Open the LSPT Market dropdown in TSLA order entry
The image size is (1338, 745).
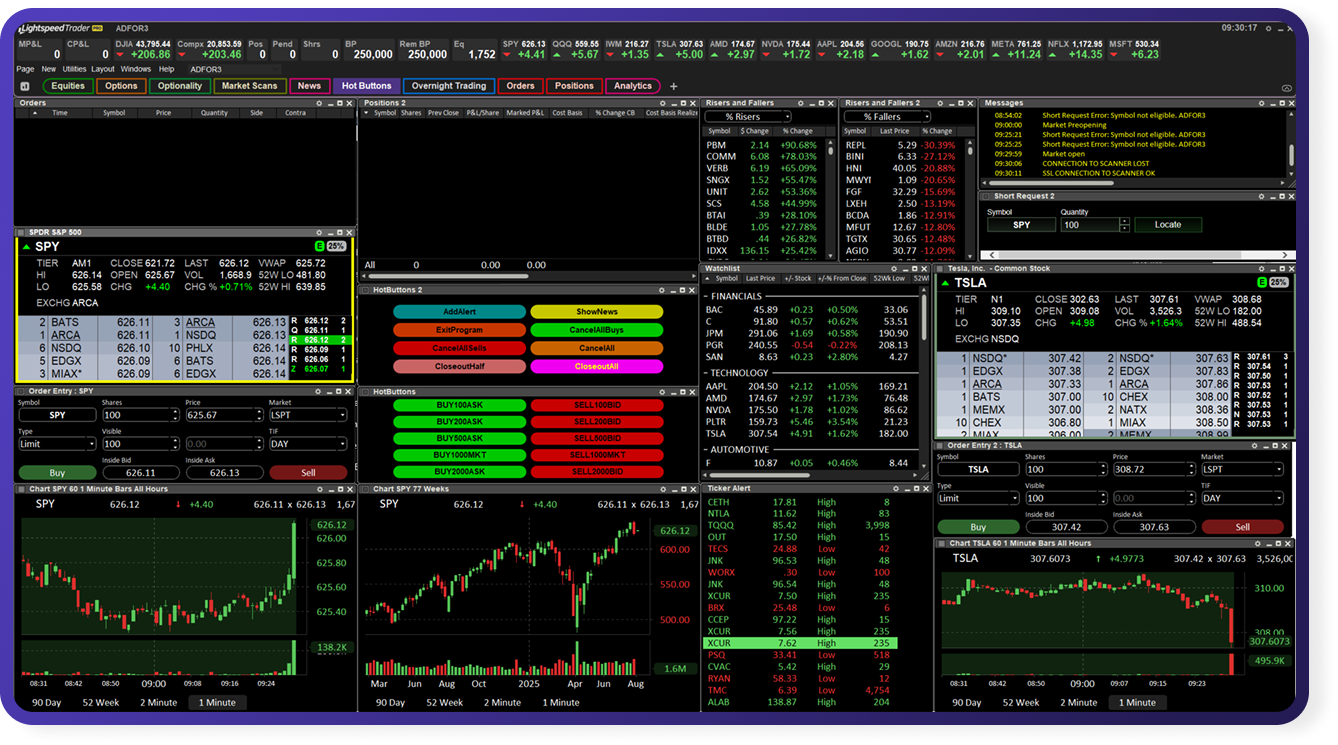click(1242, 469)
